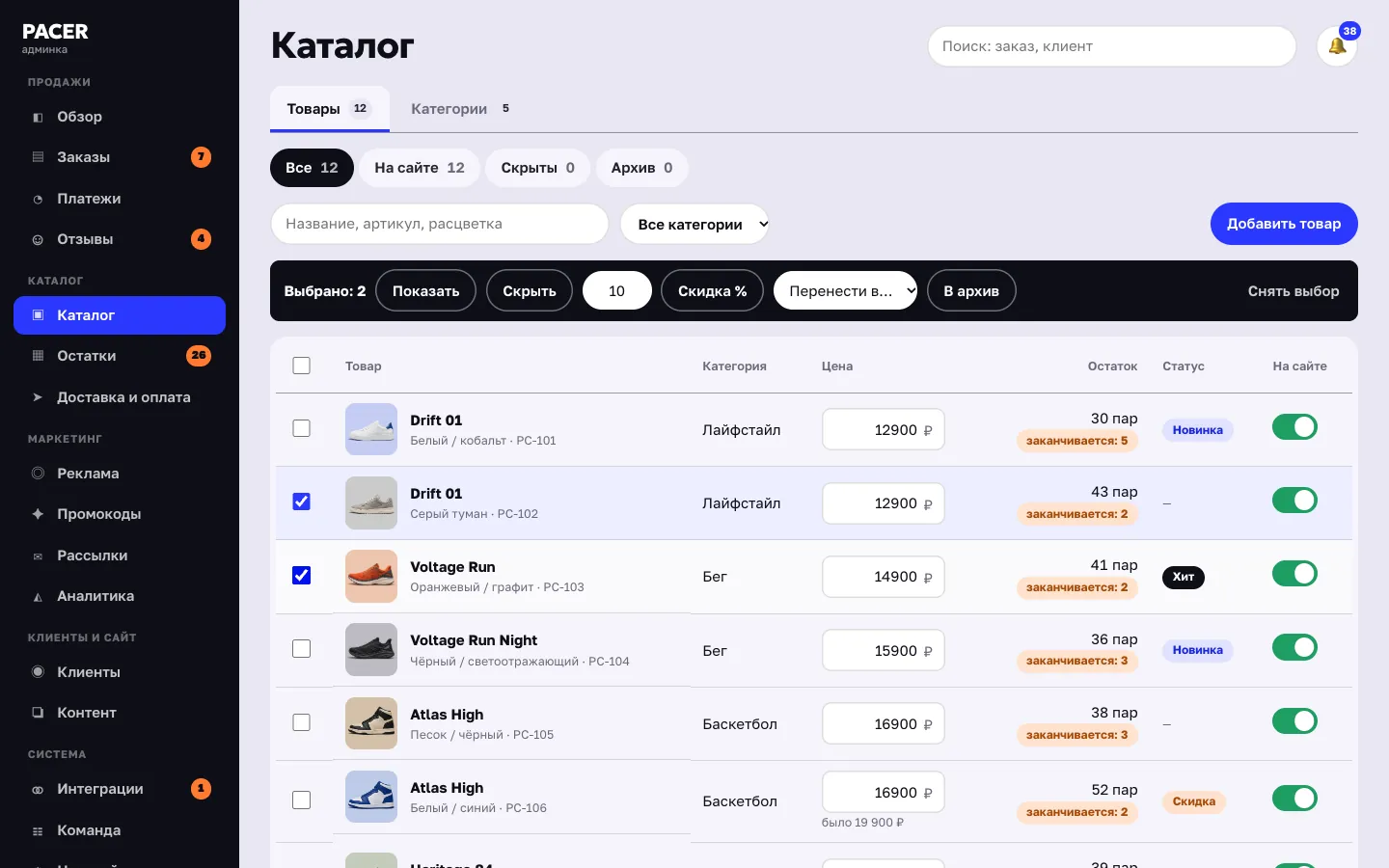Click the Отзывы sidebar icon
Screen dimensions: 1389x868
pos(38,239)
